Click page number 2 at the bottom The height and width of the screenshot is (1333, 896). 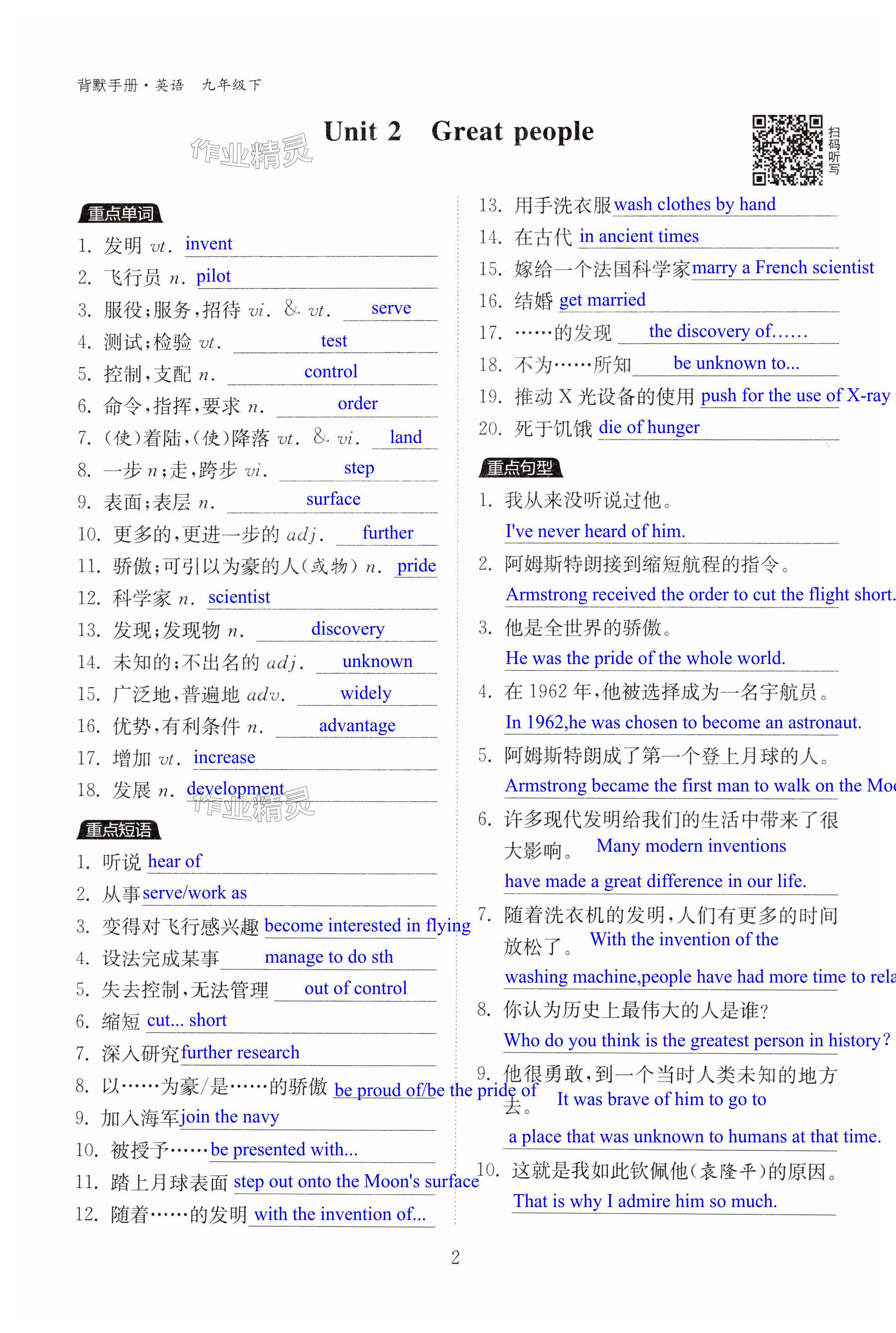click(x=455, y=1257)
